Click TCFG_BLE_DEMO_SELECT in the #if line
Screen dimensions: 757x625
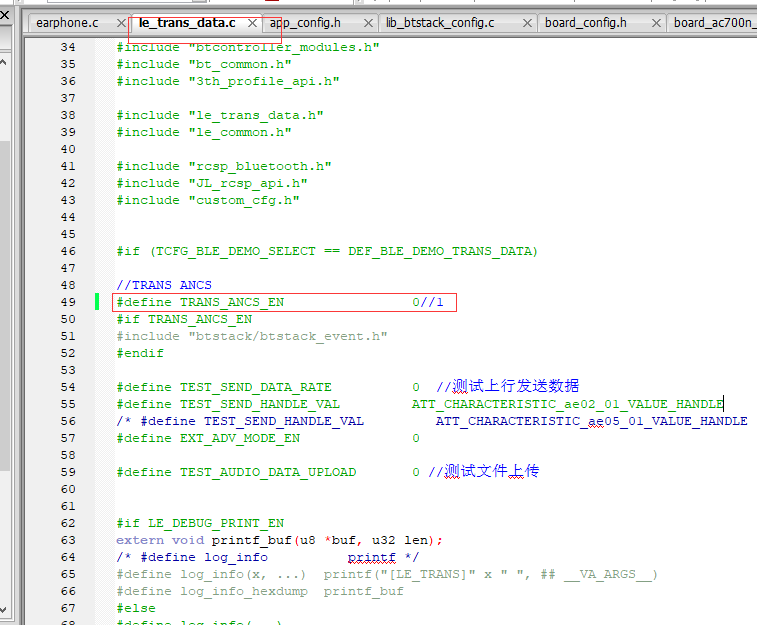pyautogui.click(x=236, y=251)
